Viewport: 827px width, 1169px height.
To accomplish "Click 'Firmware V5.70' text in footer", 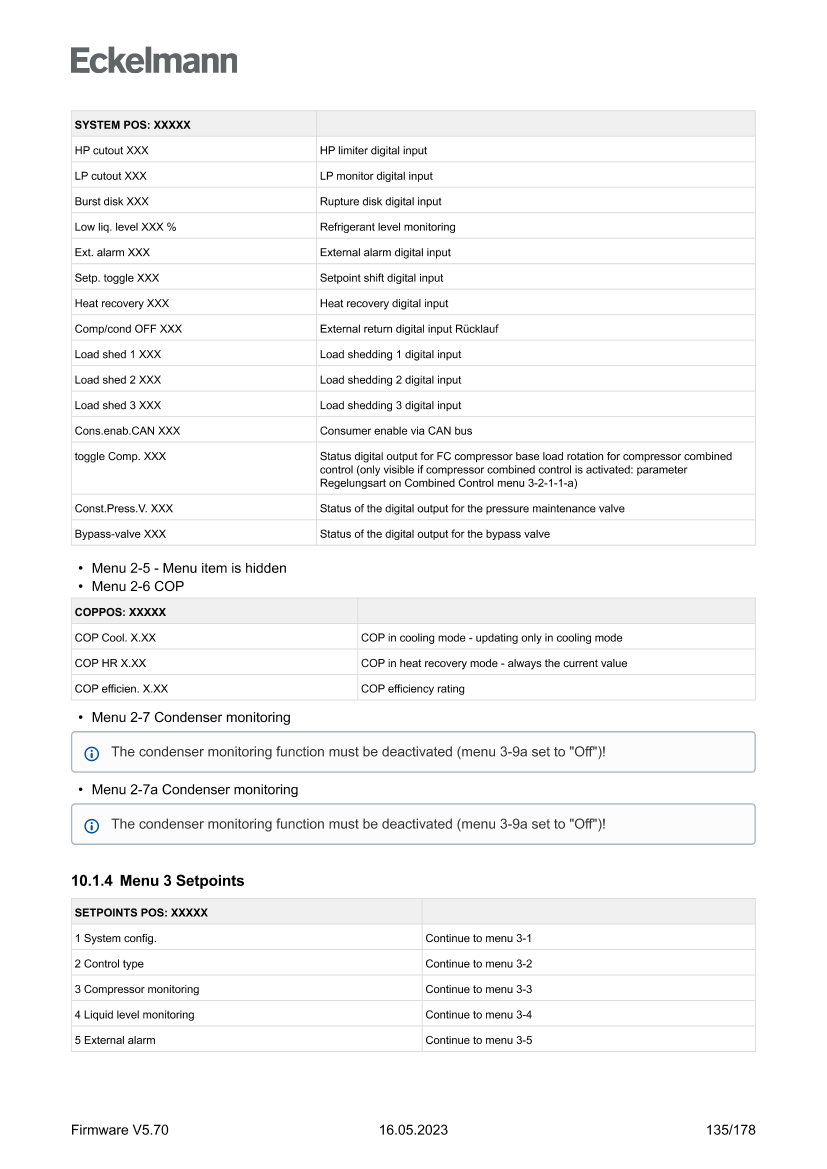I will click(119, 1130).
